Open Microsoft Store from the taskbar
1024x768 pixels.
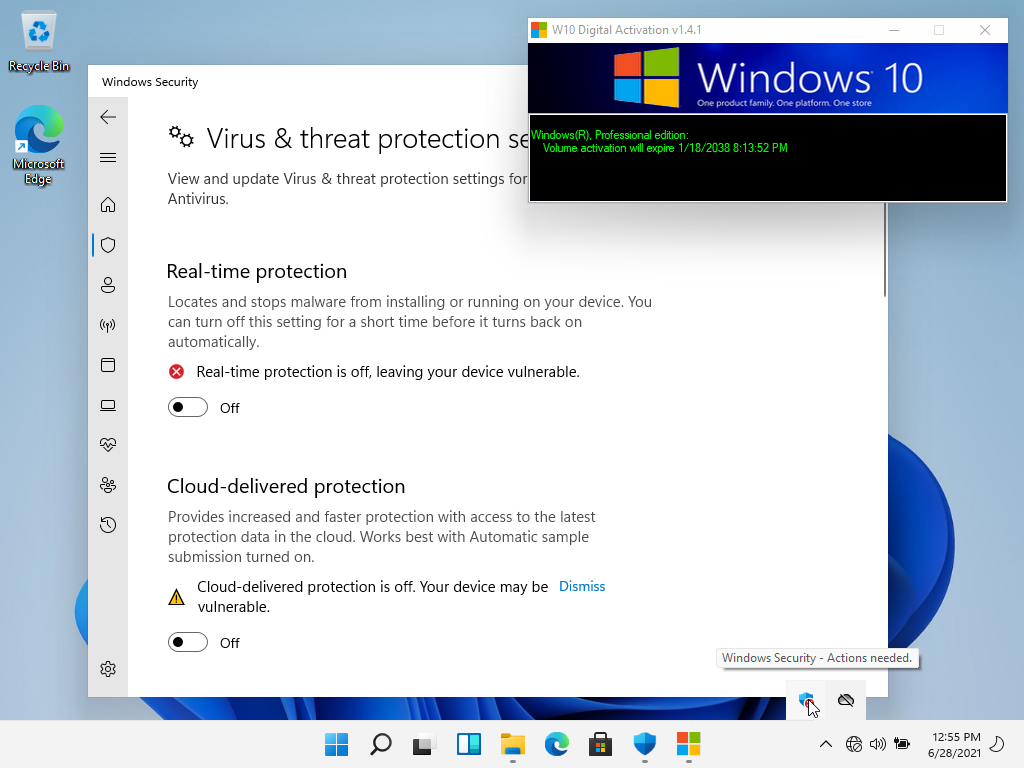click(600, 744)
